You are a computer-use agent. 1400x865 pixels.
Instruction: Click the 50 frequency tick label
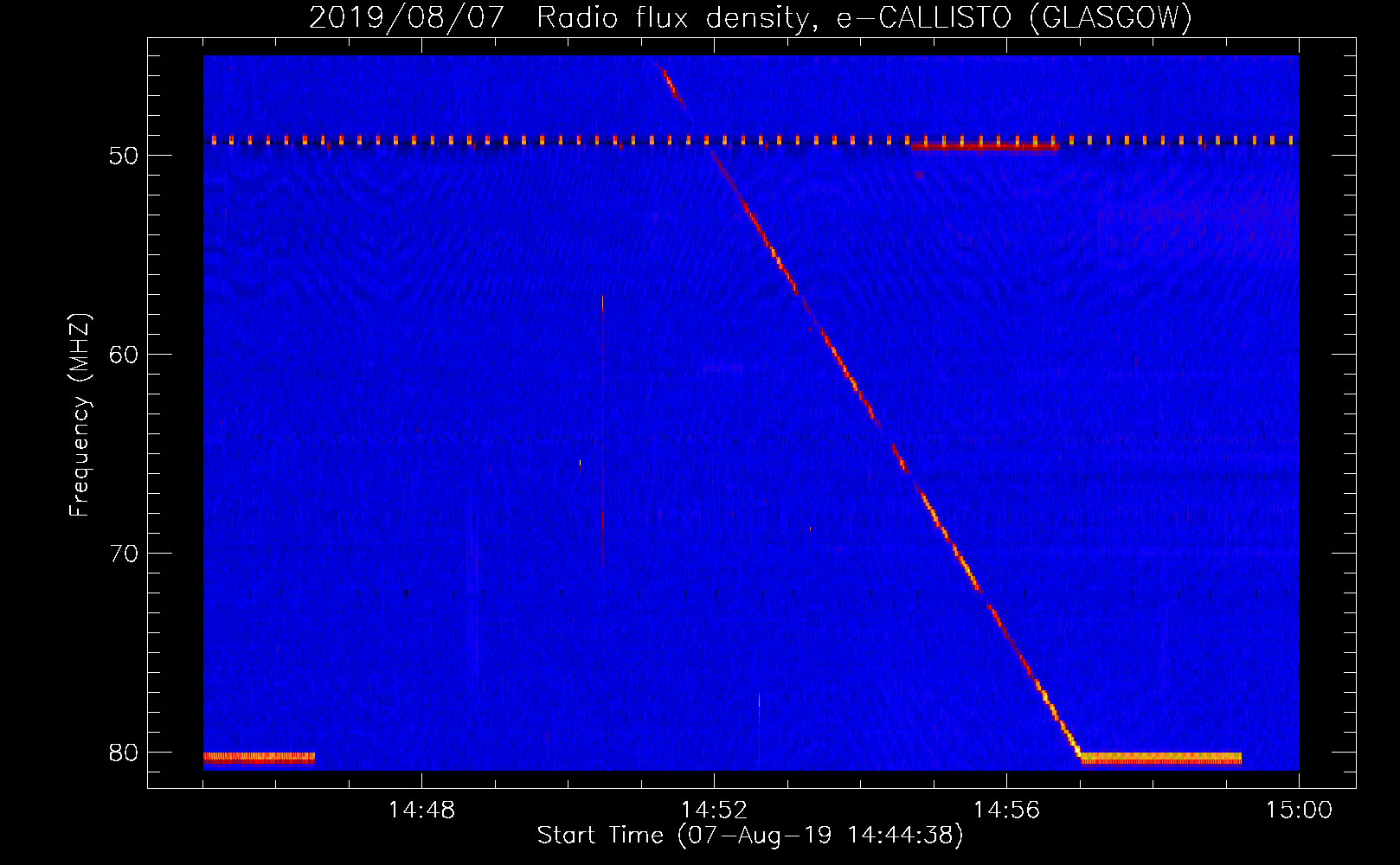coord(124,156)
